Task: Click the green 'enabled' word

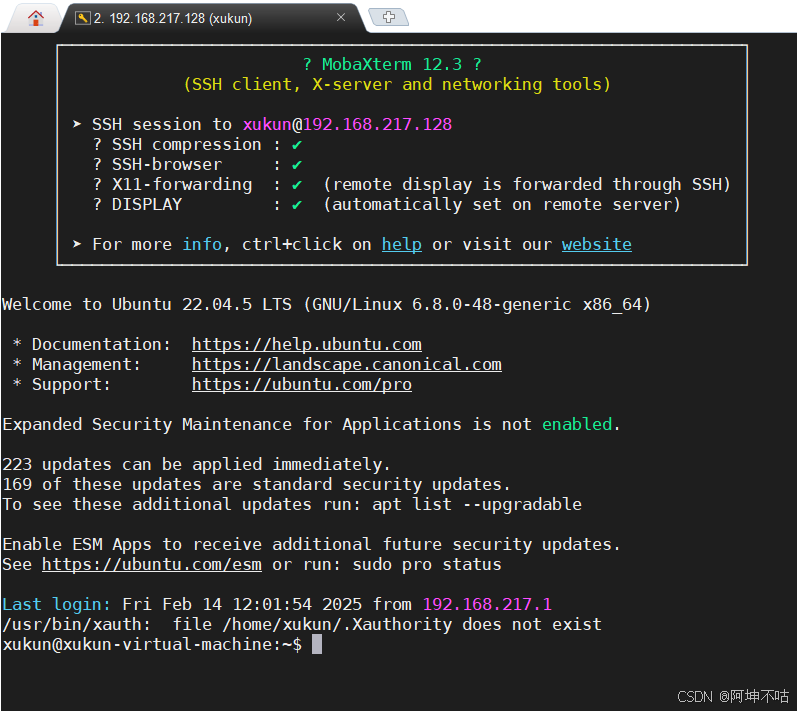Action: tap(577, 424)
